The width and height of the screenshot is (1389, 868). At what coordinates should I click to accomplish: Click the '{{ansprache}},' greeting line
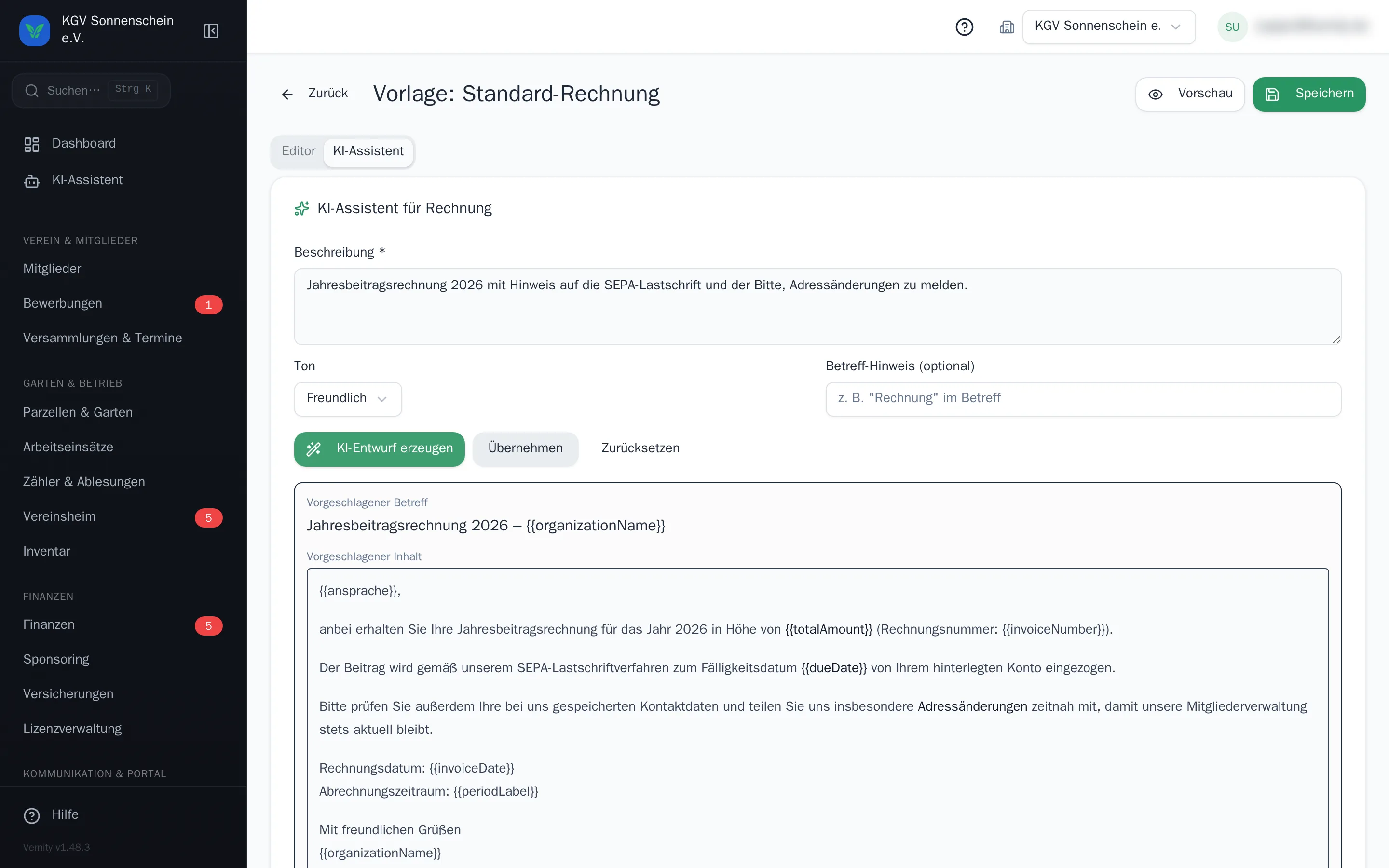click(x=360, y=591)
